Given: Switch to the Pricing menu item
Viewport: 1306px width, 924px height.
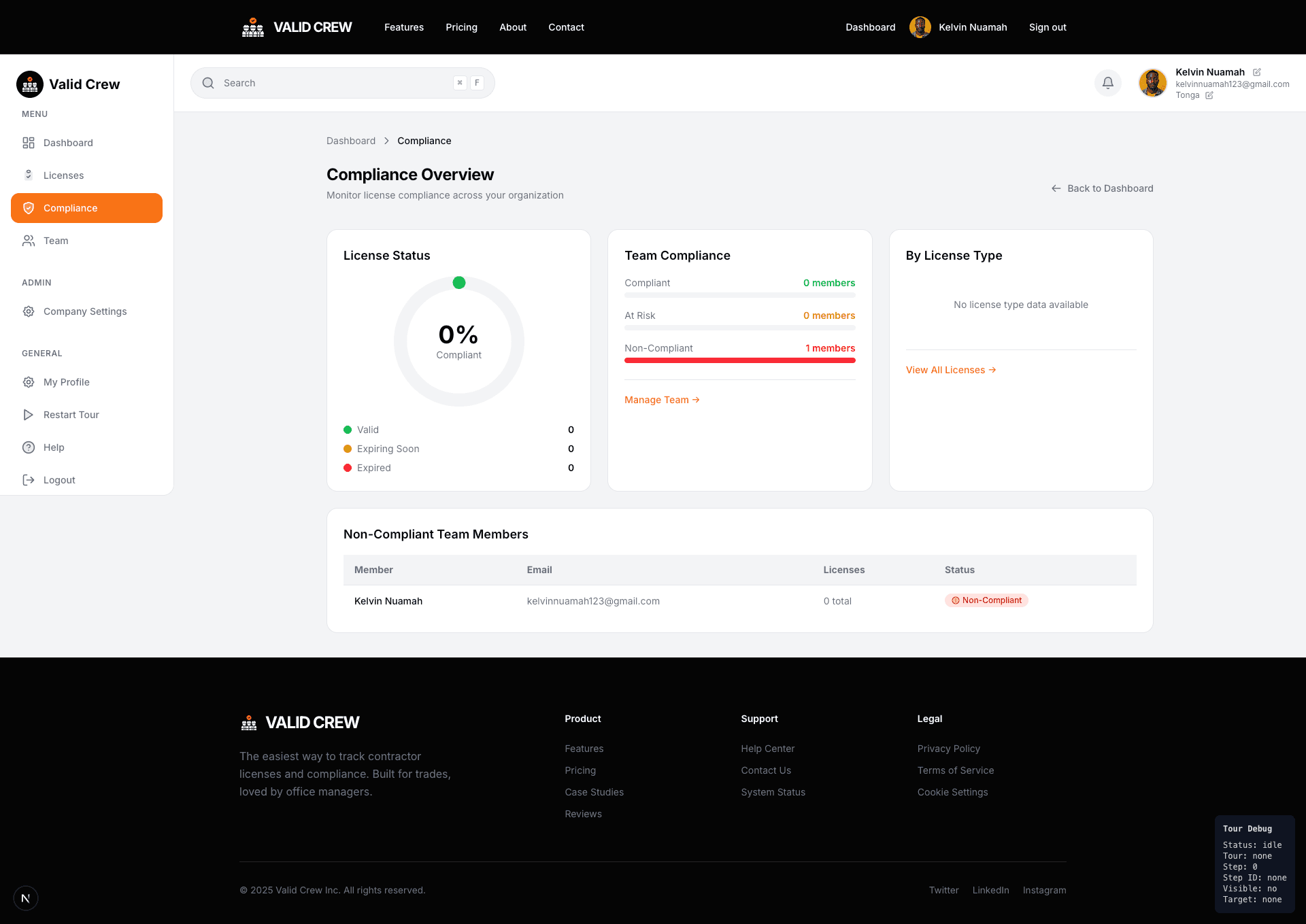Looking at the screenshot, I should (461, 27).
